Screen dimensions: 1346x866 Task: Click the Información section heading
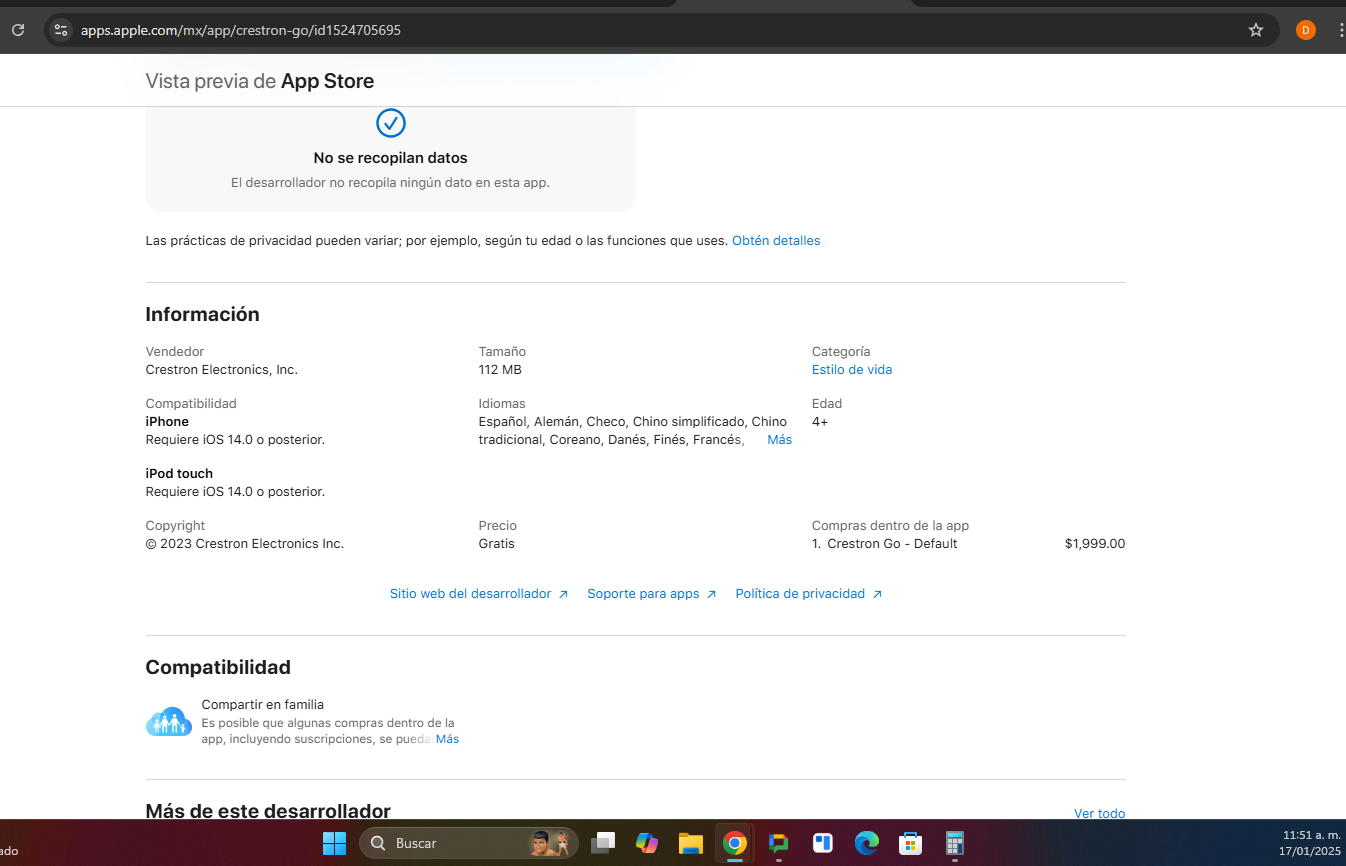tap(202, 314)
